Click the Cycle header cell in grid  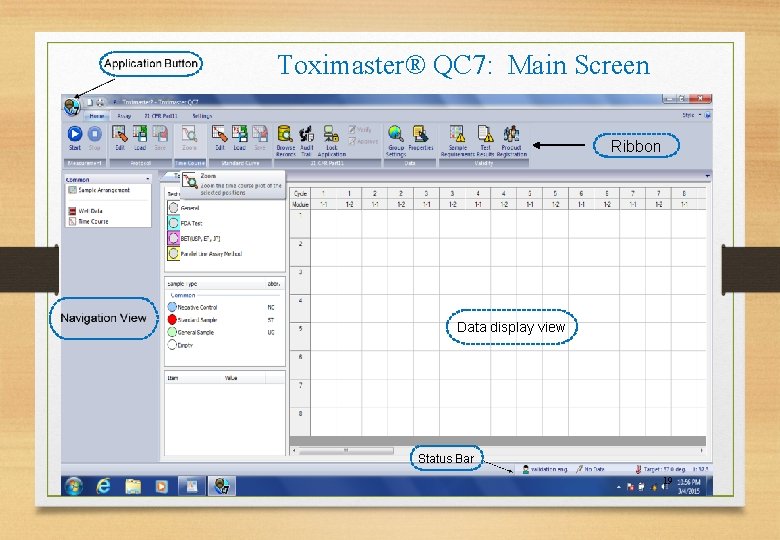(x=300, y=193)
